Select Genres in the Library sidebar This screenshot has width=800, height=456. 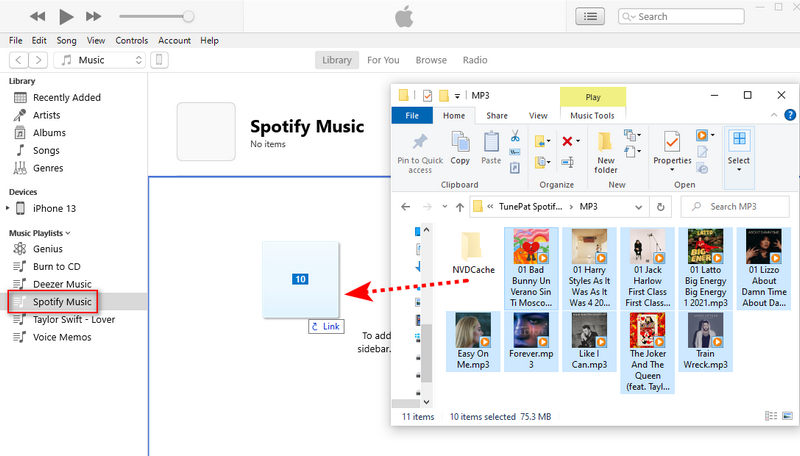(x=48, y=168)
